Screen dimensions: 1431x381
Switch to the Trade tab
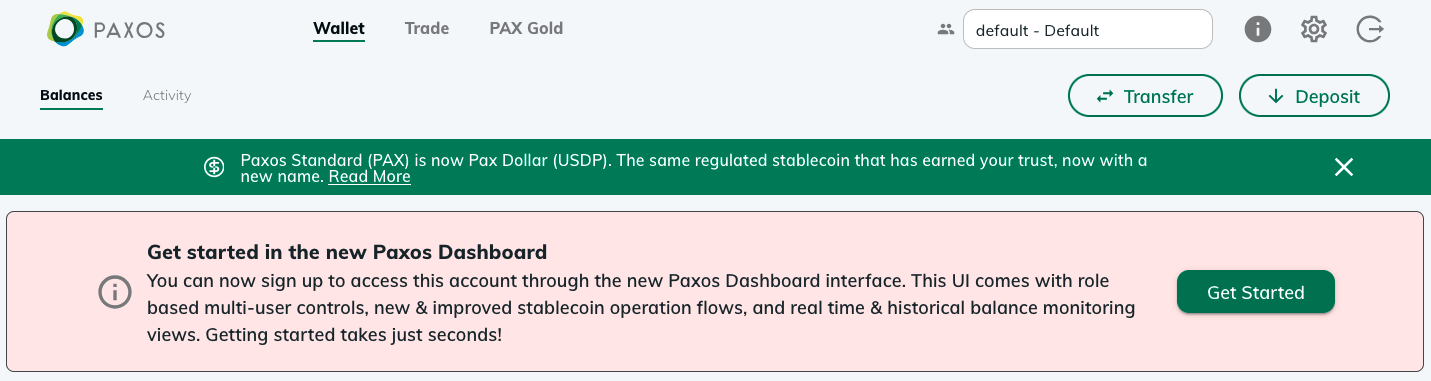(427, 29)
